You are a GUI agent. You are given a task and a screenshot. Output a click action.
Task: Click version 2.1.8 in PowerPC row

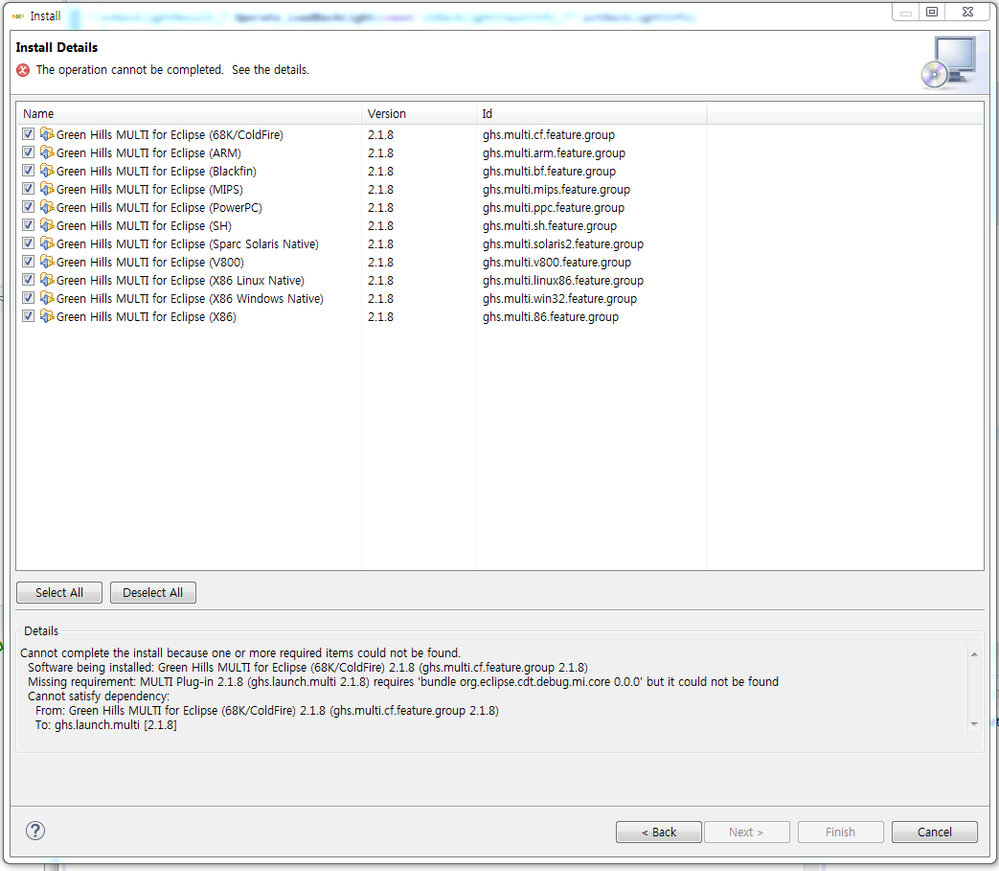point(380,207)
